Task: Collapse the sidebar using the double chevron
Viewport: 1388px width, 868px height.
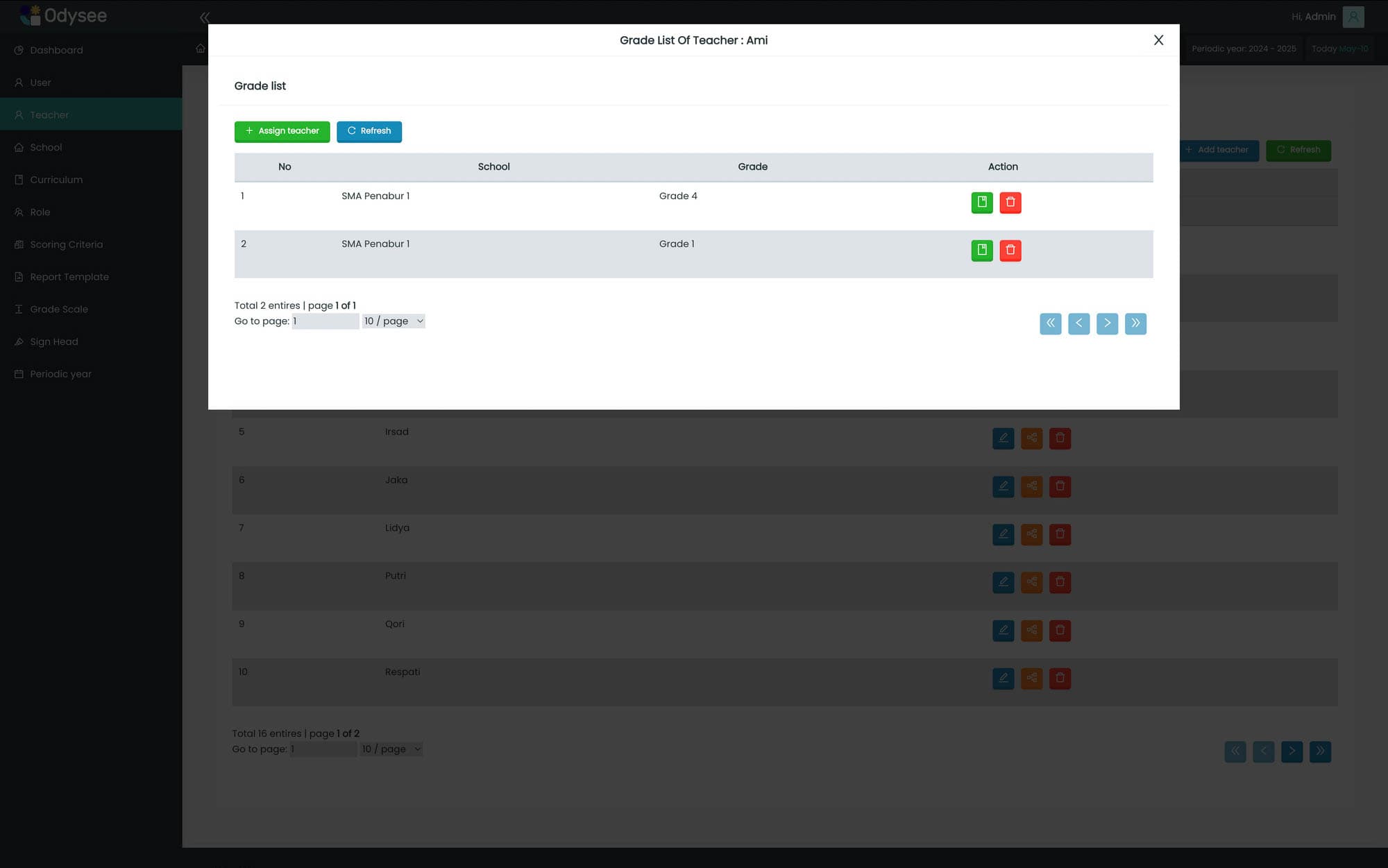Action: (204, 17)
